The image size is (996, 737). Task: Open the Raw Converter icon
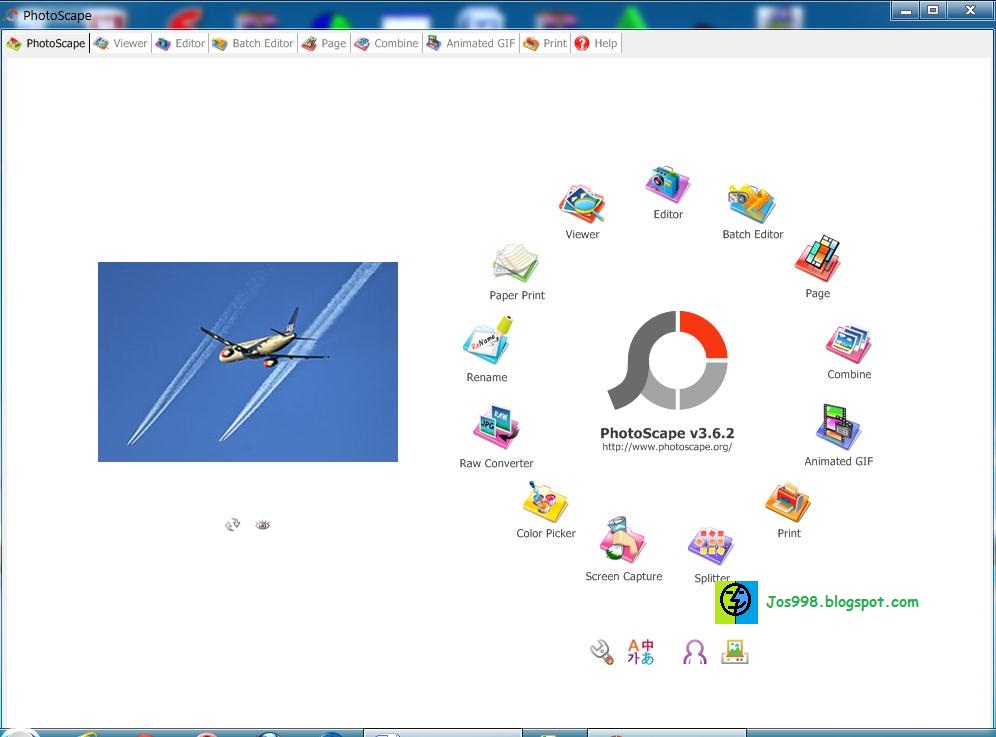pyautogui.click(x=496, y=427)
